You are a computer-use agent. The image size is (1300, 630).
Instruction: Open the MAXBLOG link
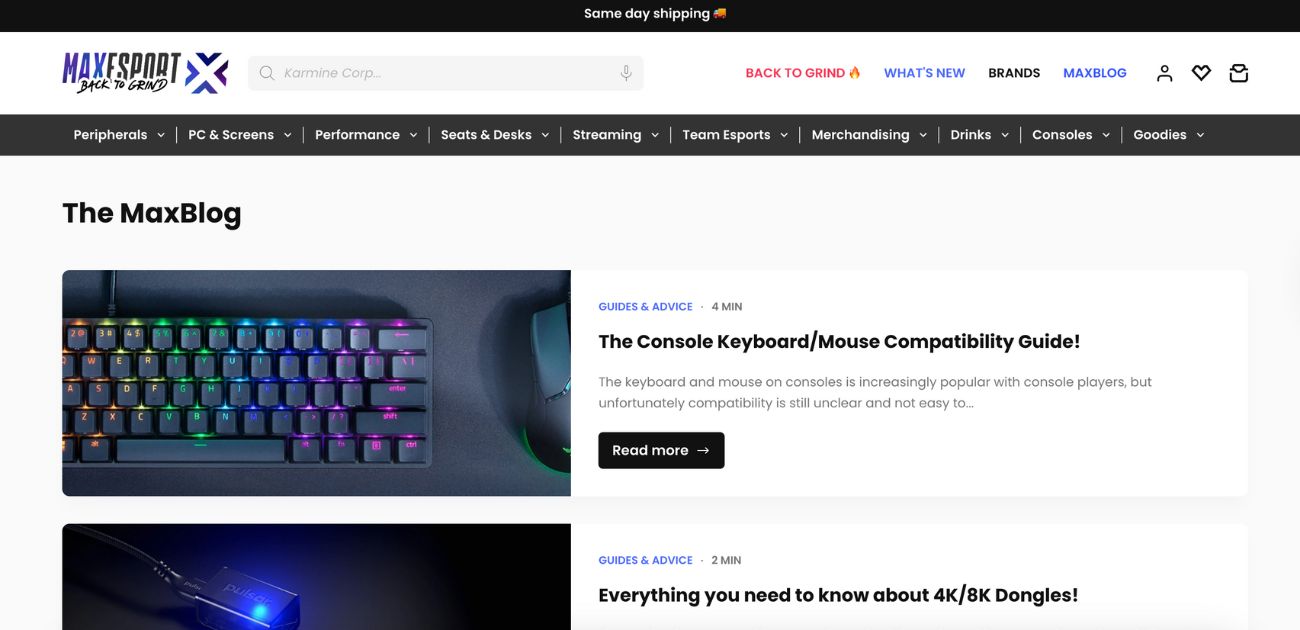click(x=1095, y=73)
